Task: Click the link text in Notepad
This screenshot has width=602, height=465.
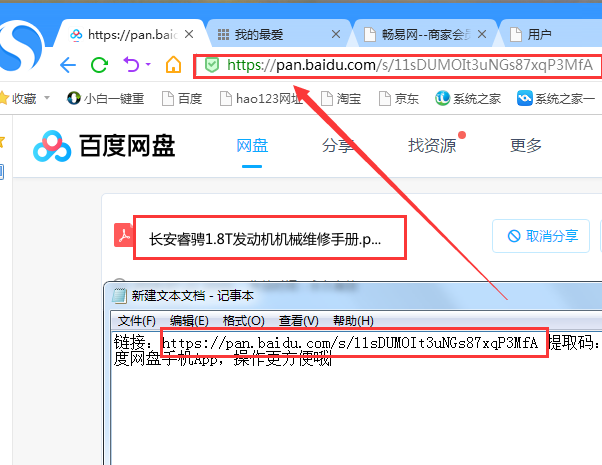Action: (x=350, y=343)
